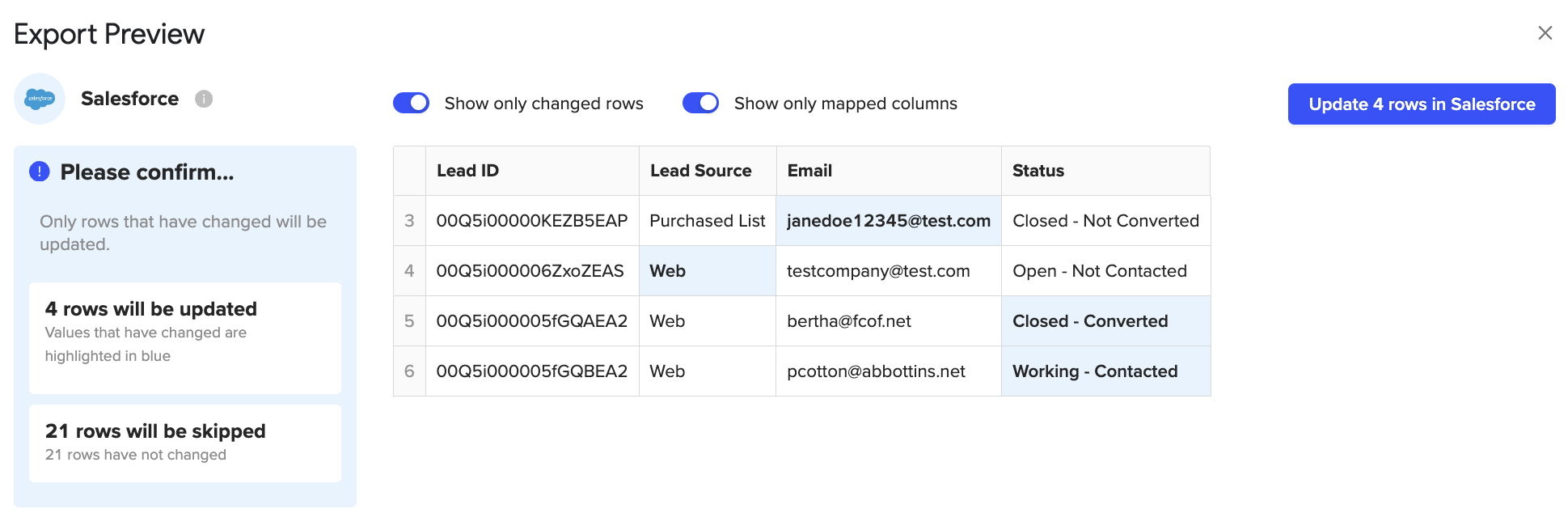Click row number 3 in the table
This screenshot has height=526, width=1568.
click(409, 221)
